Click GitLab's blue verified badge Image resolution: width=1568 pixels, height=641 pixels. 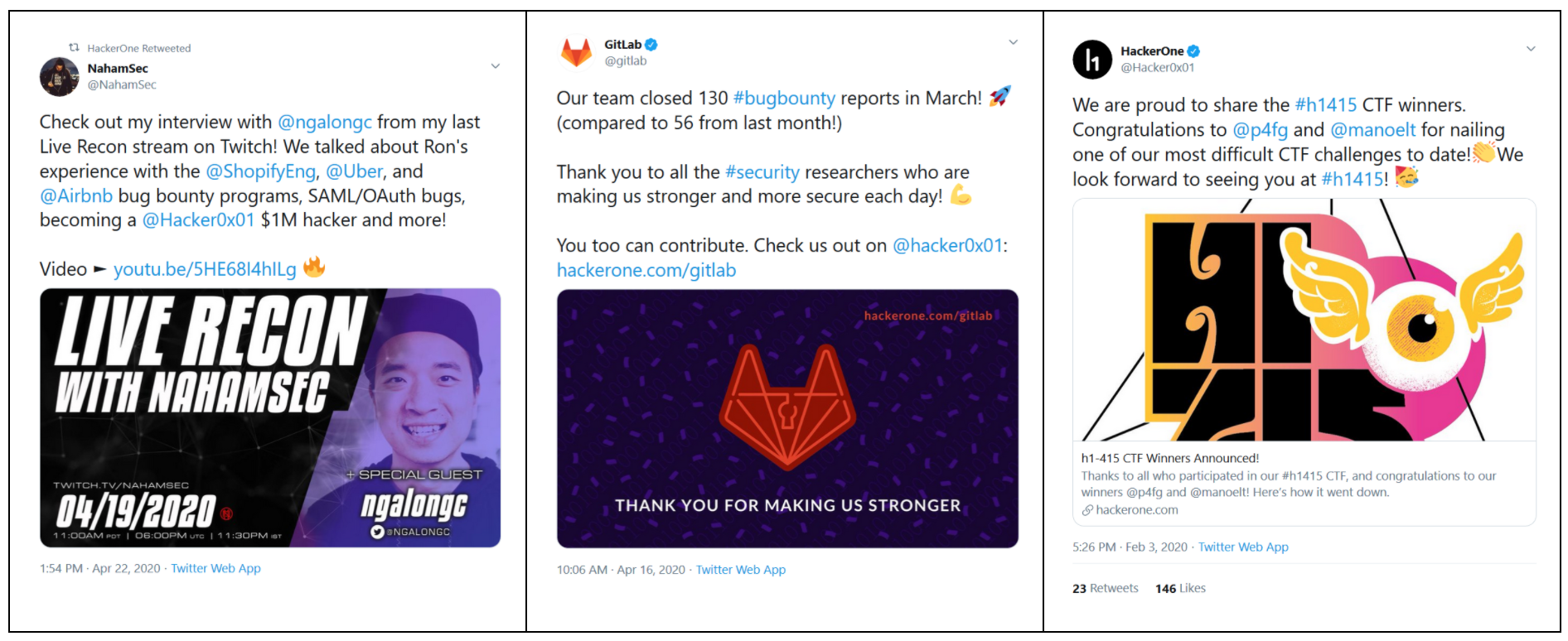(x=651, y=45)
